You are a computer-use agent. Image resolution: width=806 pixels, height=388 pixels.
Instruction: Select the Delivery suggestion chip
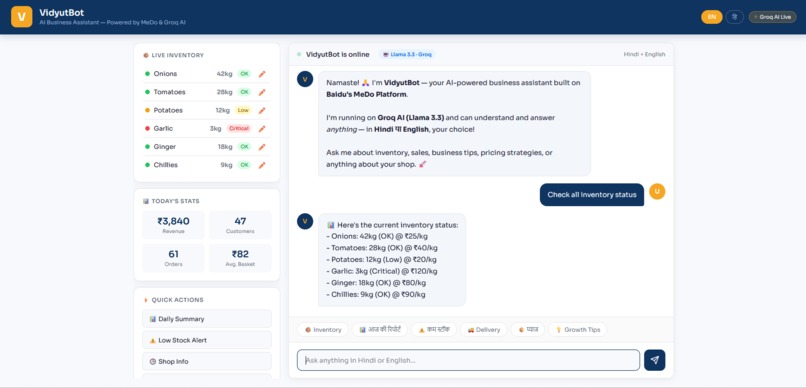click(483, 329)
